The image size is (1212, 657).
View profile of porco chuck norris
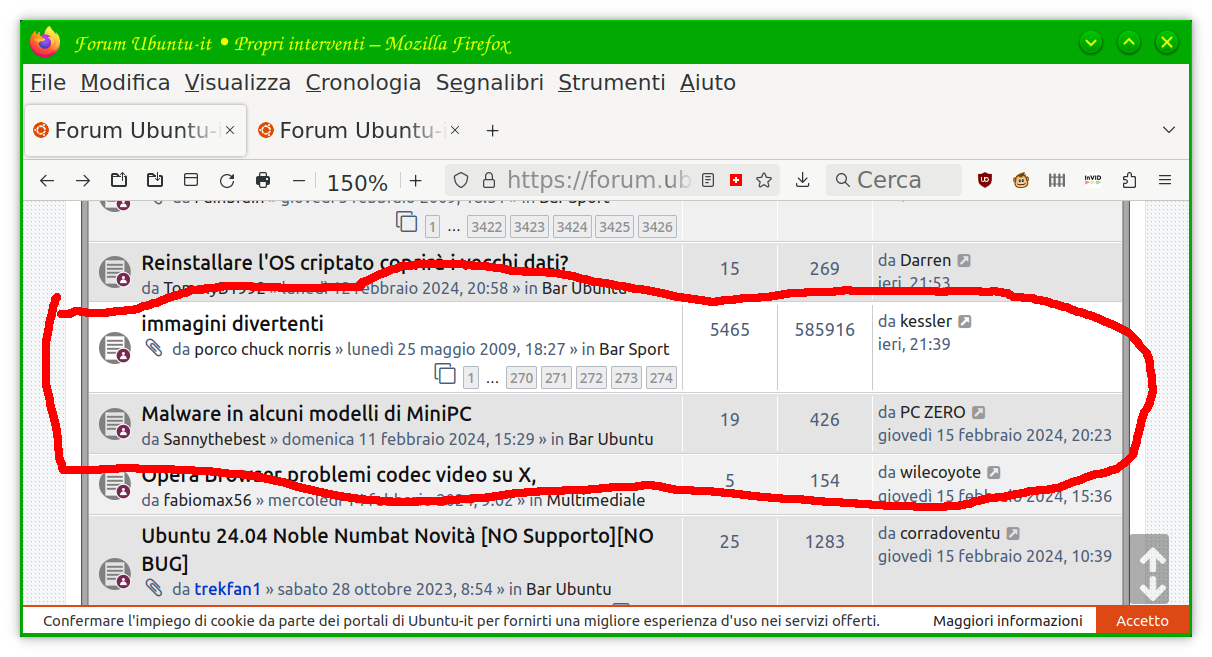262,349
